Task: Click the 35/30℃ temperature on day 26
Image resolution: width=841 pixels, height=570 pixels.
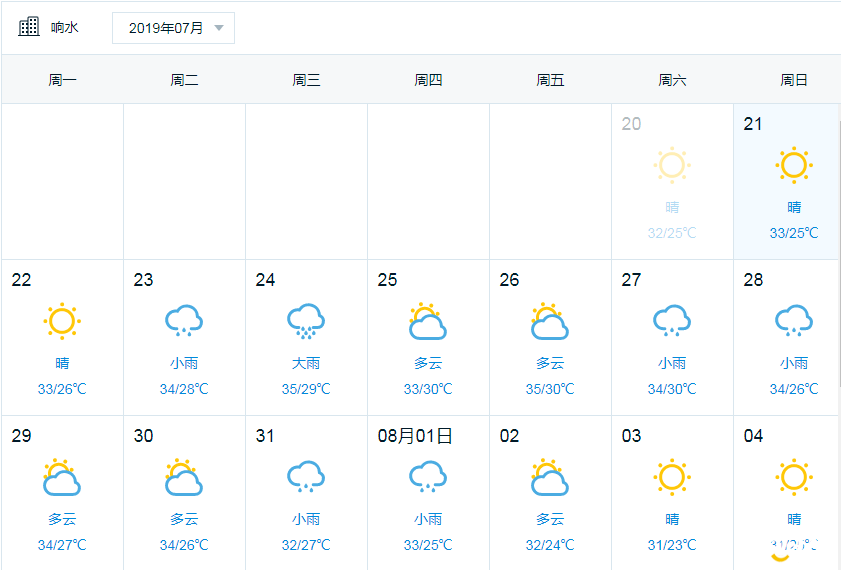Action: 550,389
